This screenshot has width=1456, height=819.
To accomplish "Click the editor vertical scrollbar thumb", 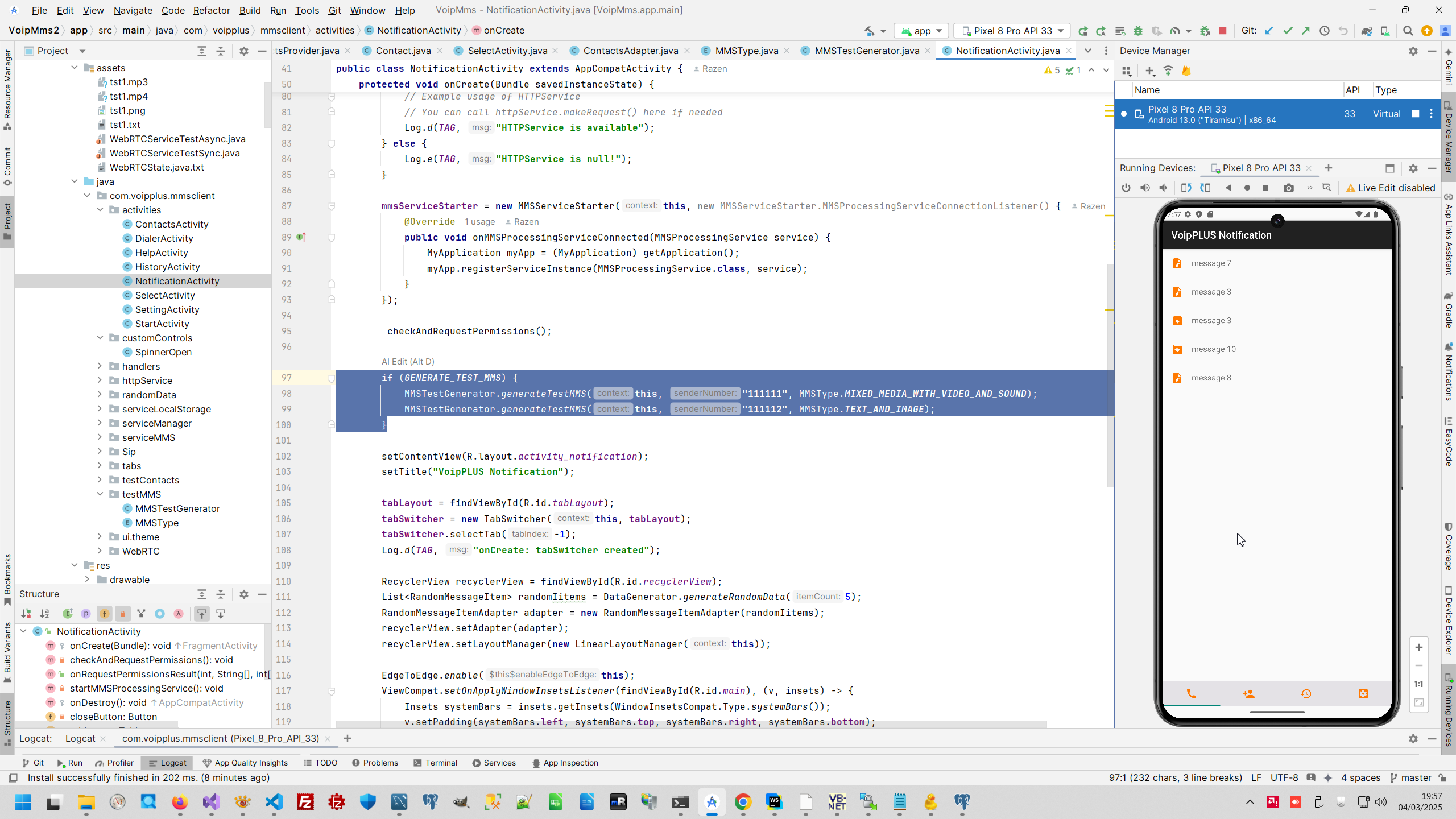I will tap(1110, 375).
